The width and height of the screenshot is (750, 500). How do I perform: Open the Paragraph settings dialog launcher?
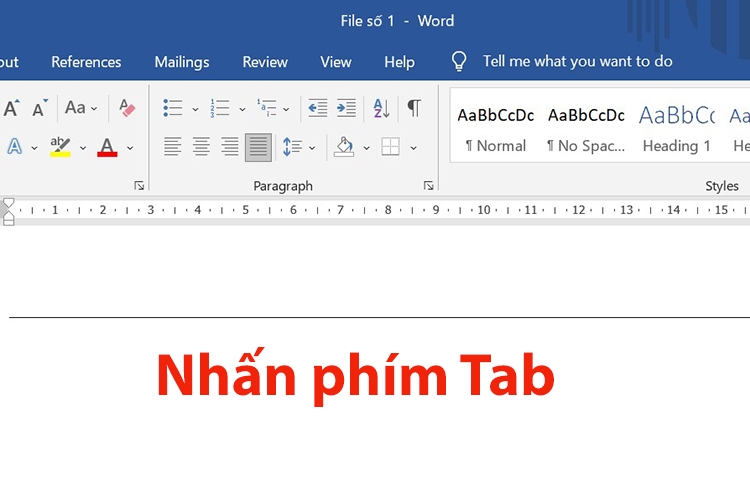429,186
